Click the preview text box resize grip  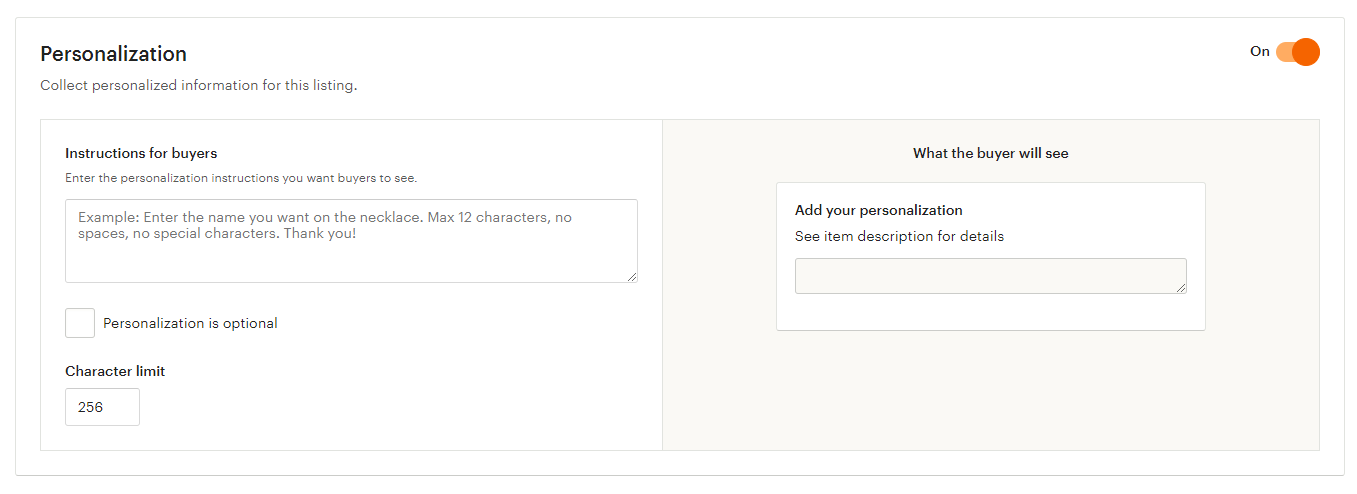[x=1181, y=288]
